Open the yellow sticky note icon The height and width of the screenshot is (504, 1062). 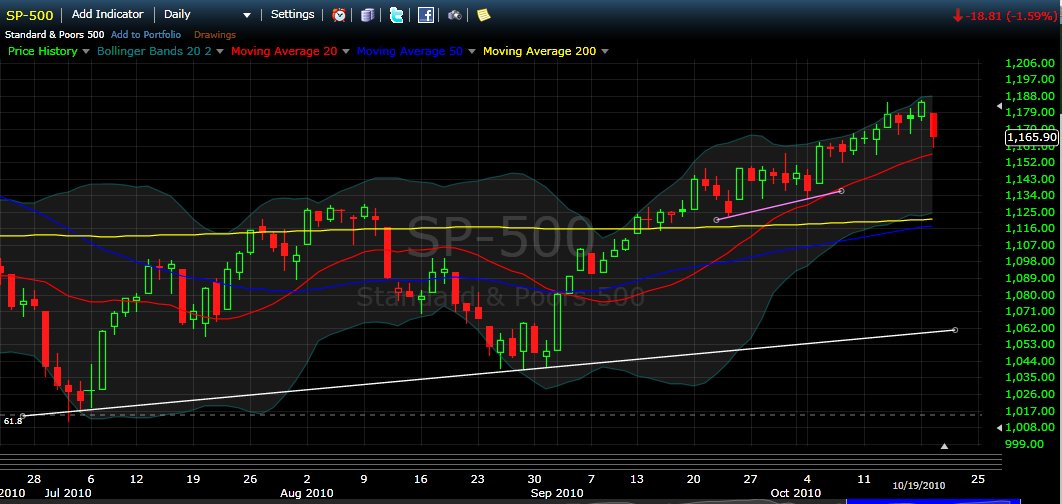(483, 14)
